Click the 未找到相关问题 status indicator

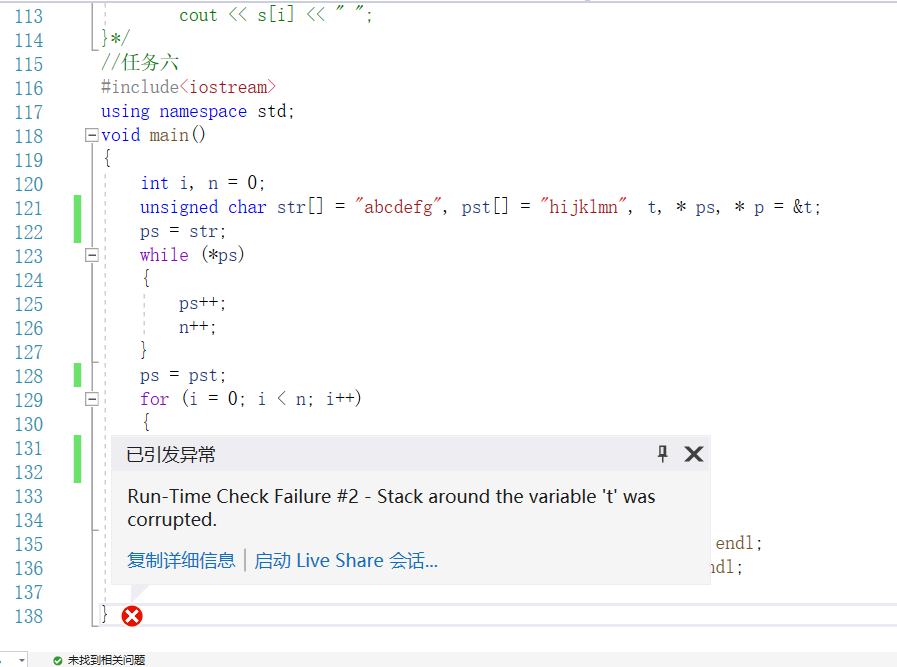[100, 660]
